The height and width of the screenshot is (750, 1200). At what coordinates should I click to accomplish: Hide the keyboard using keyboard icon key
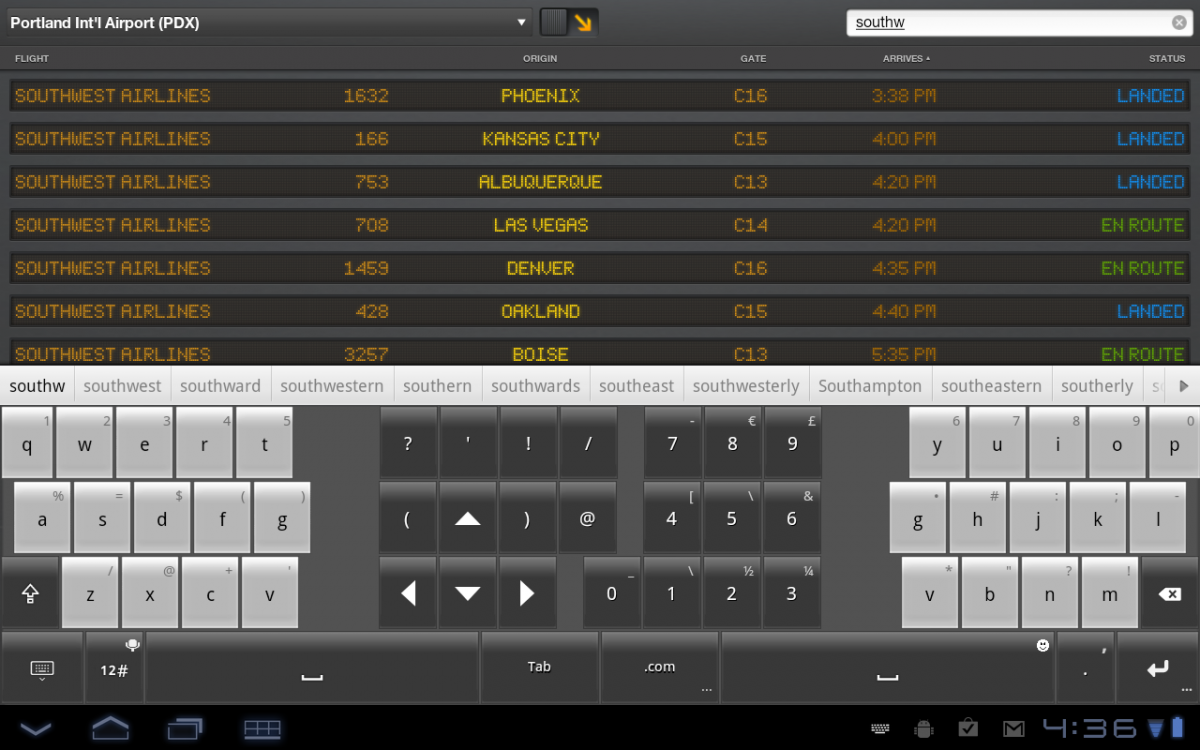pos(42,668)
